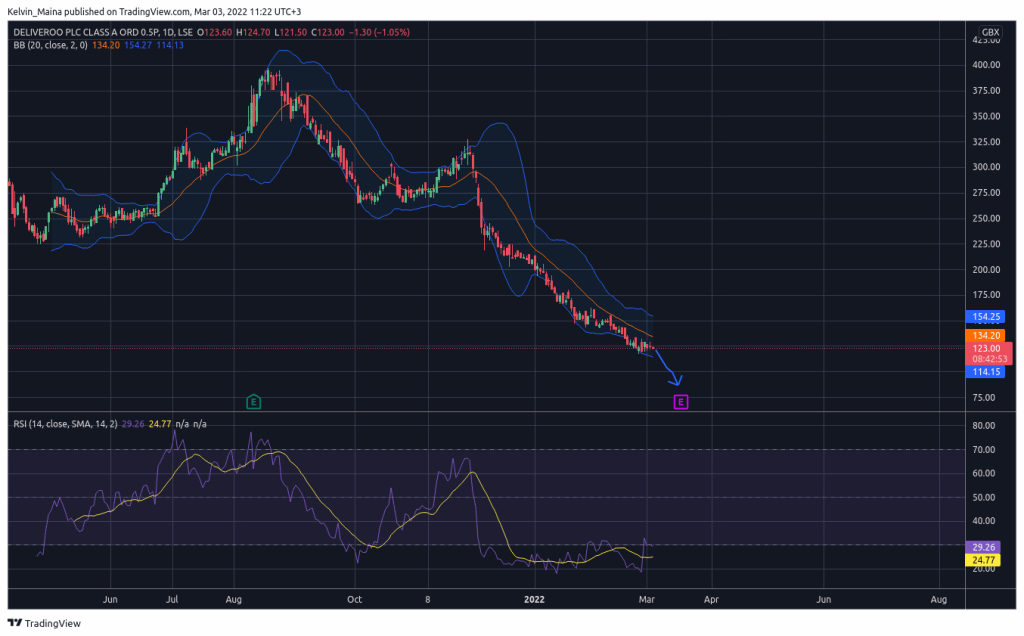The height and width of the screenshot is (636, 1024).
Task: Click the 400.00 price axis label
Action: tap(986, 65)
